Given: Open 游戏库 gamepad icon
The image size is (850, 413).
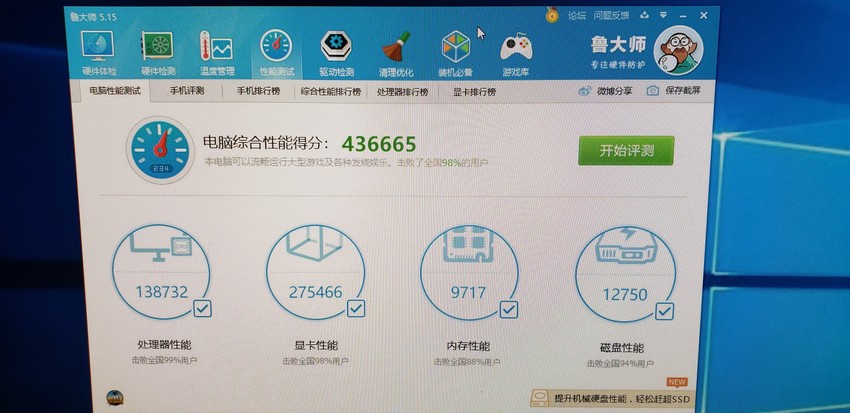Looking at the screenshot, I should (x=516, y=54).
